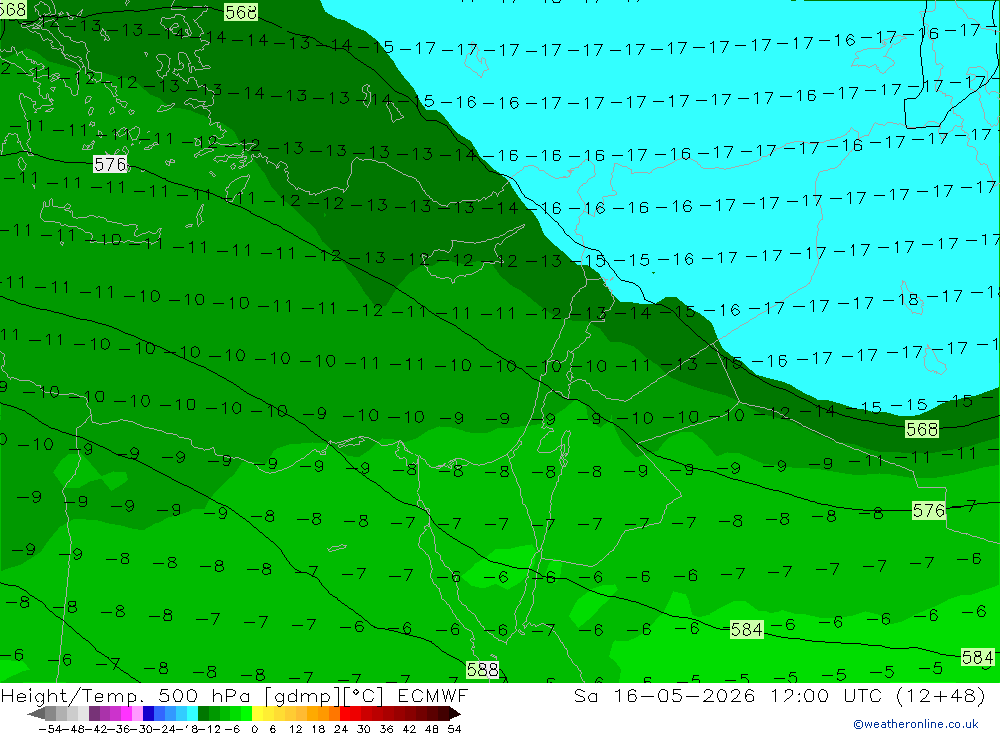Screen dimensions: 1000x733
Task: Click the -18 temperature value on the map
Action: pyautogui.click(x=908, y=299)
